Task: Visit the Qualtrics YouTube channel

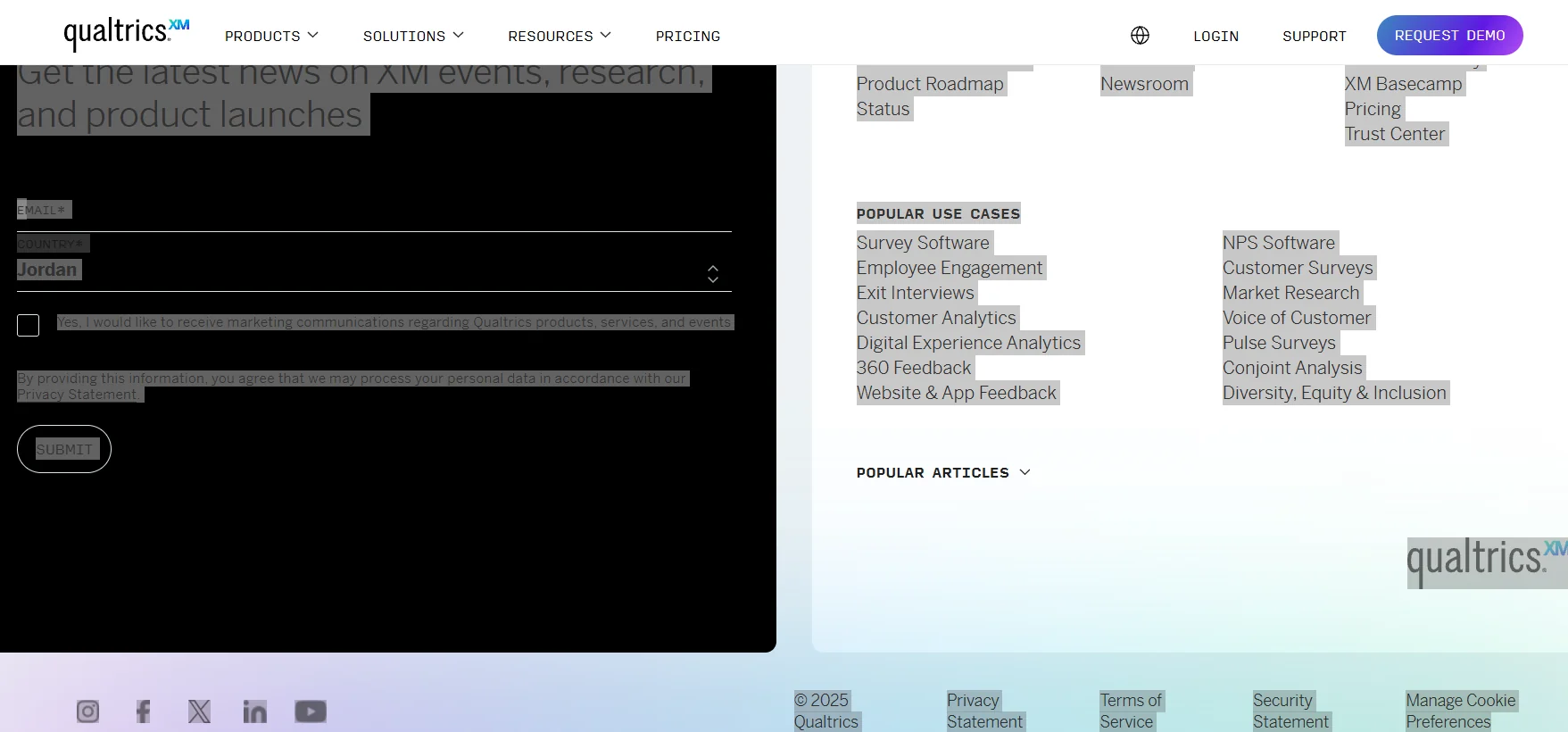Action: tap(311, 711)
